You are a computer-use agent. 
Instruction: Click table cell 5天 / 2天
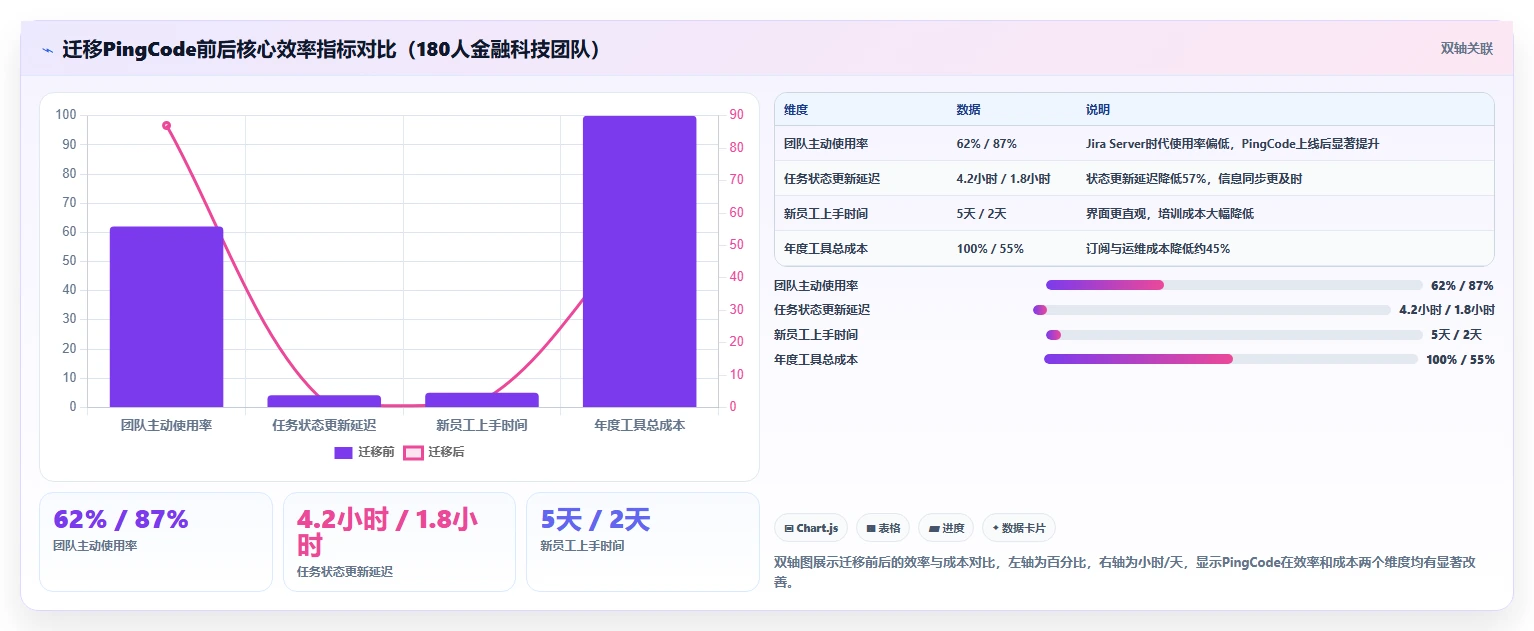[982, 214]
